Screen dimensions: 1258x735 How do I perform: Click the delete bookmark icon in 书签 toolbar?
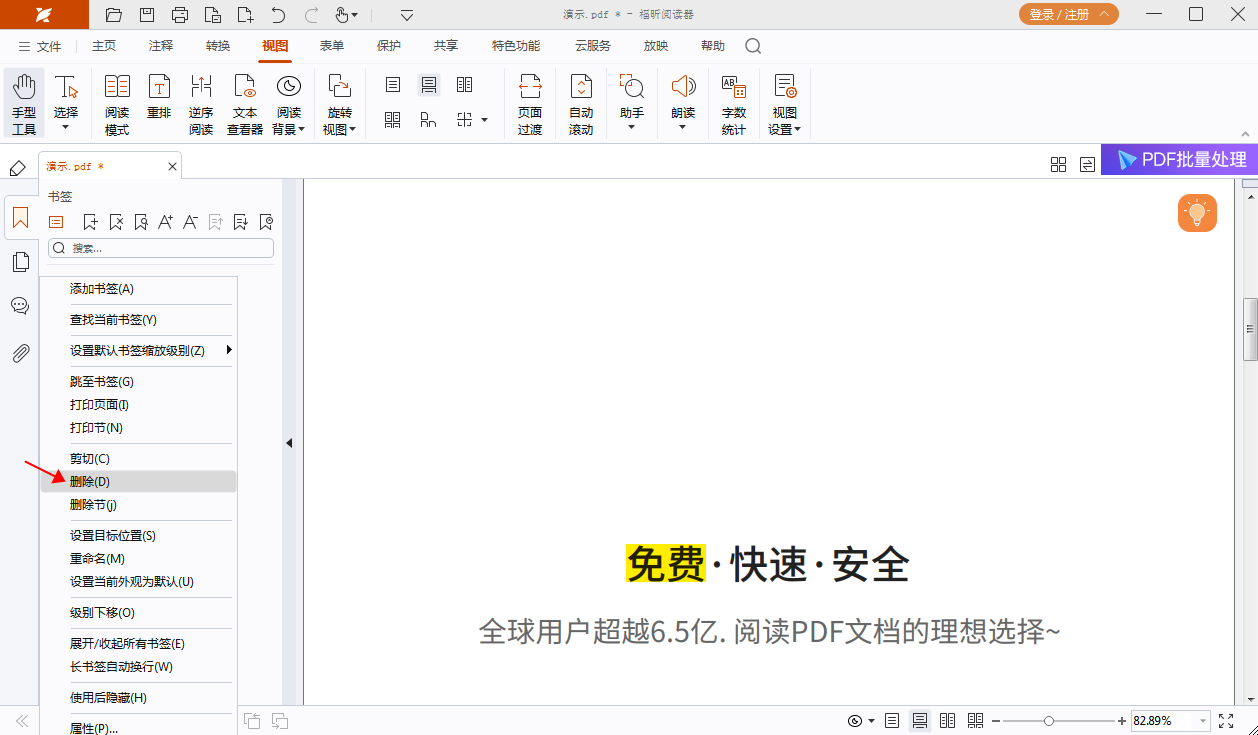pyautogui.click(x=116, y=222)
